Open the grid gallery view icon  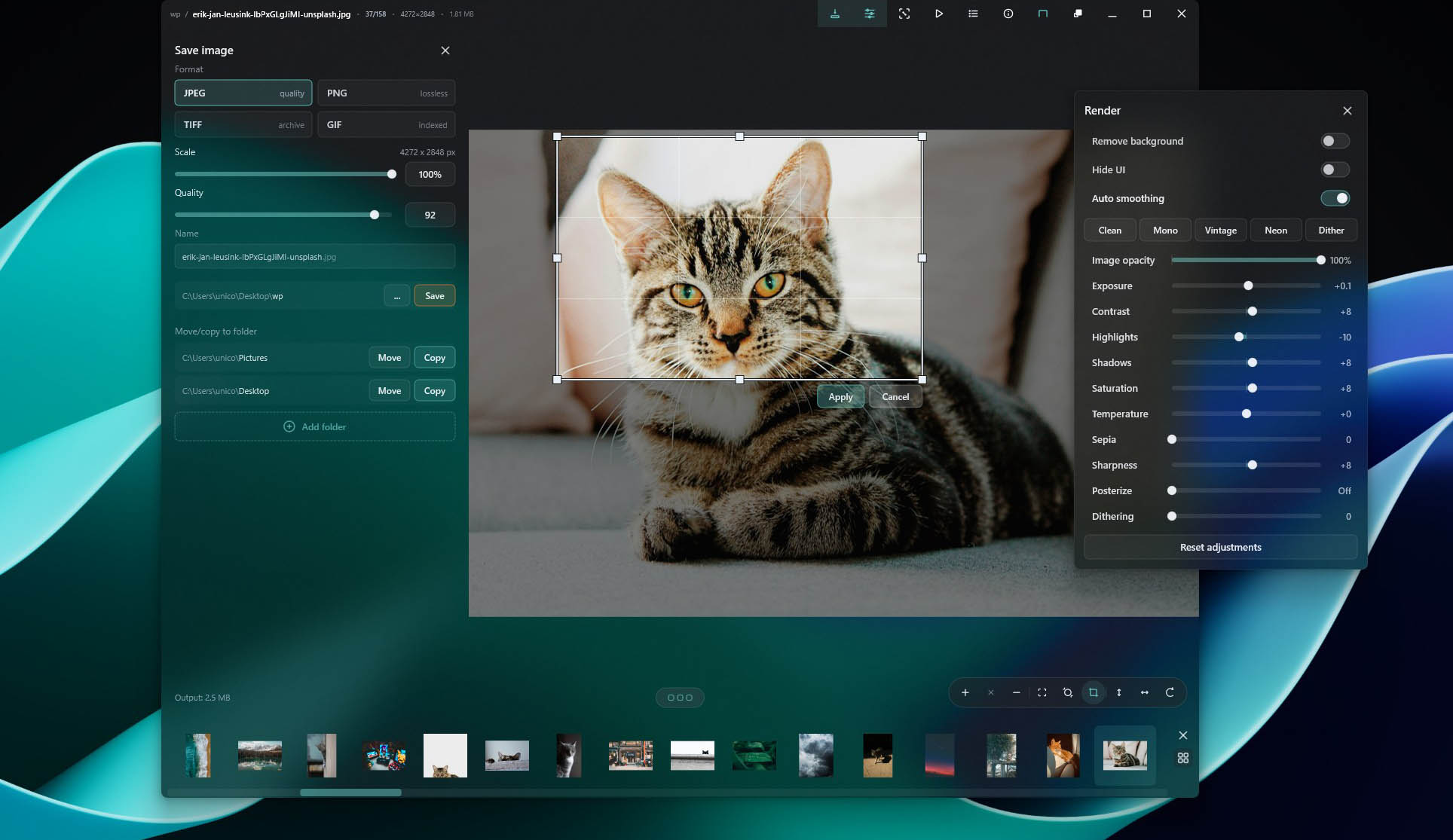(1183, 758)
